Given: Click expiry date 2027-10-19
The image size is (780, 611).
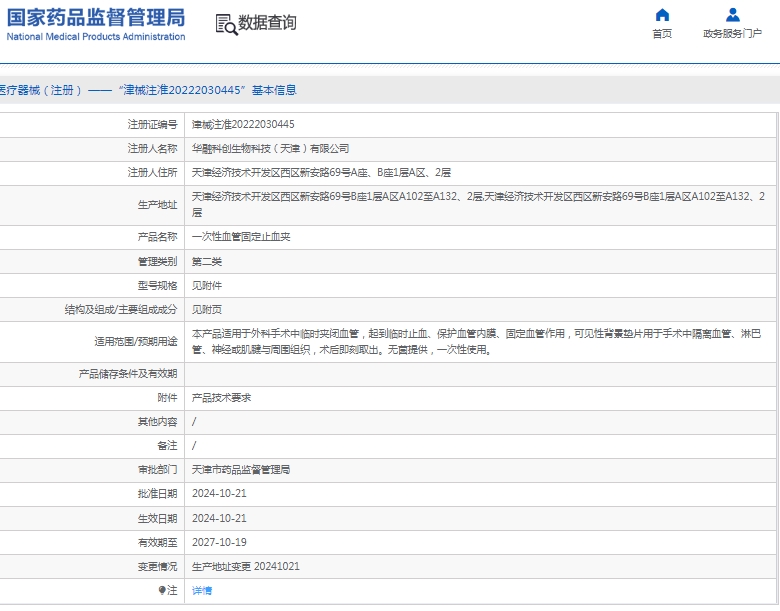Looking at the screenshot, I should 219,542.
